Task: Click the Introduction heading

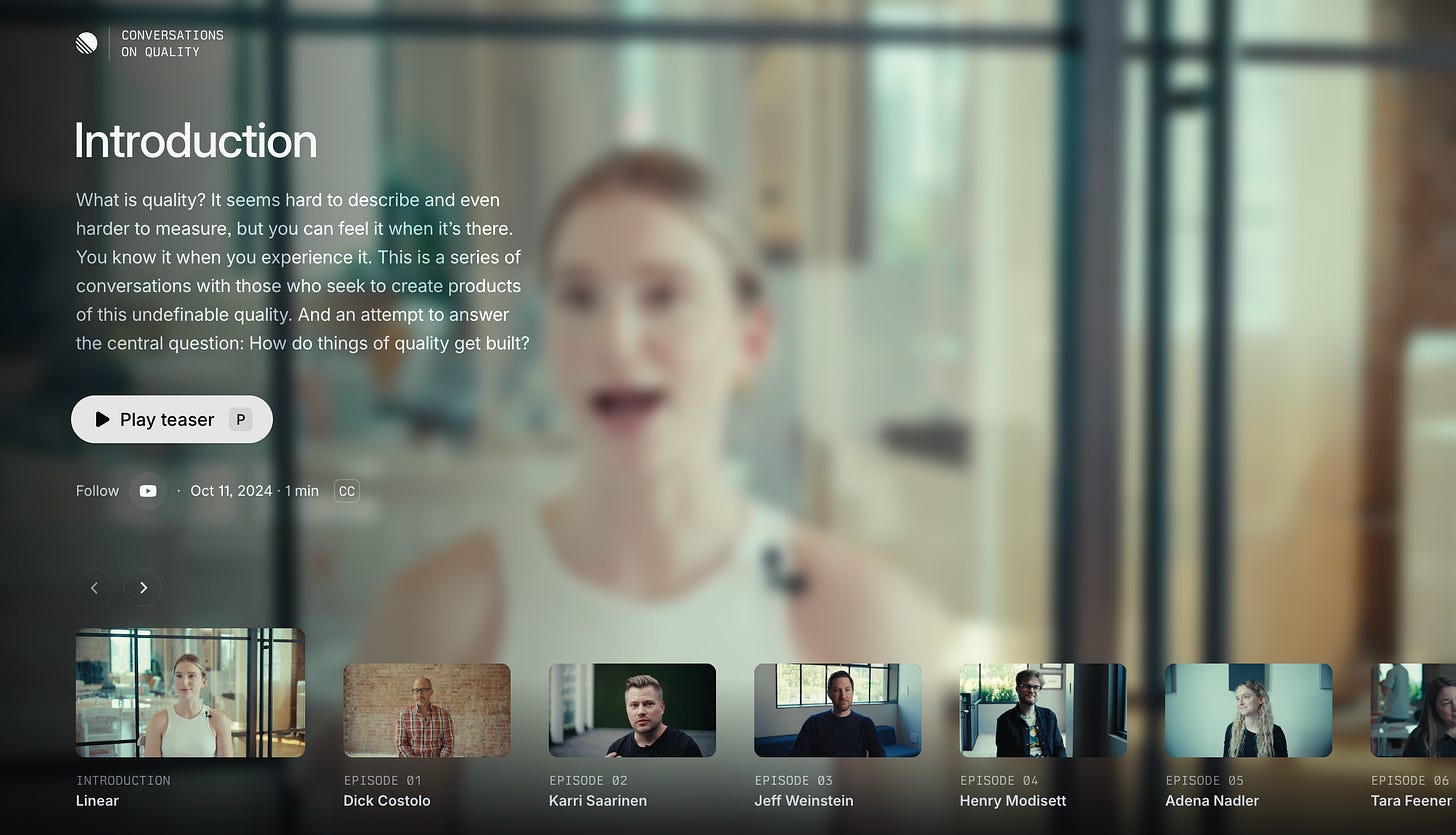Action: (196, 141)
